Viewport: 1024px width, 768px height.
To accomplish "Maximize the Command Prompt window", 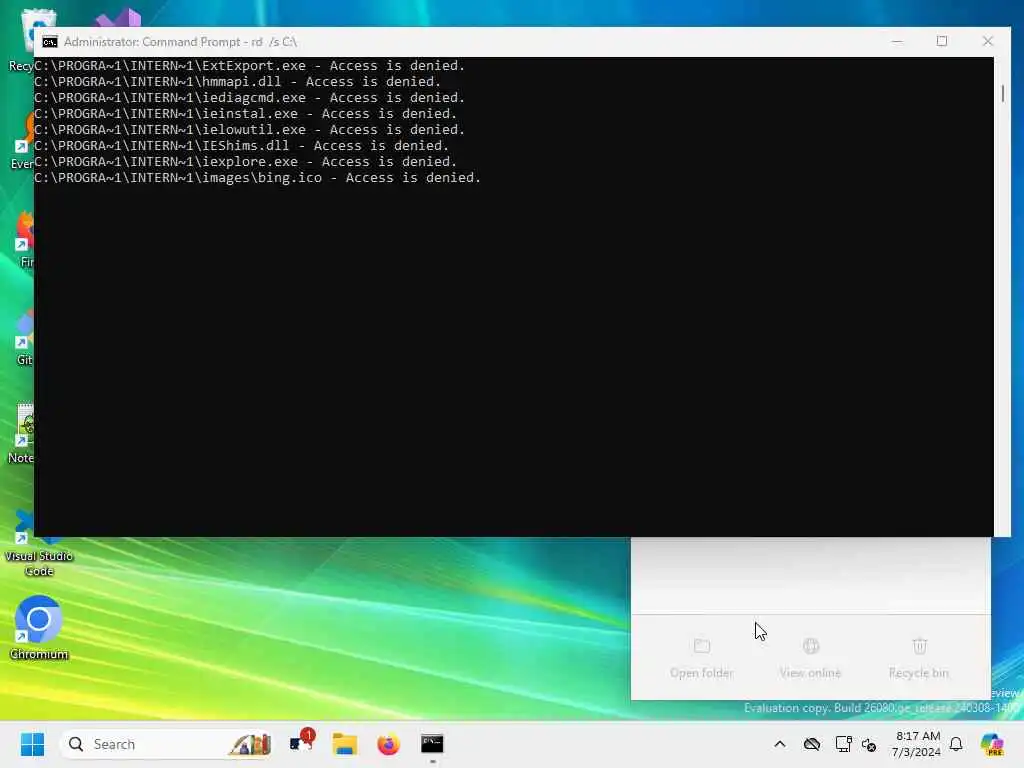I will point(942,41).
